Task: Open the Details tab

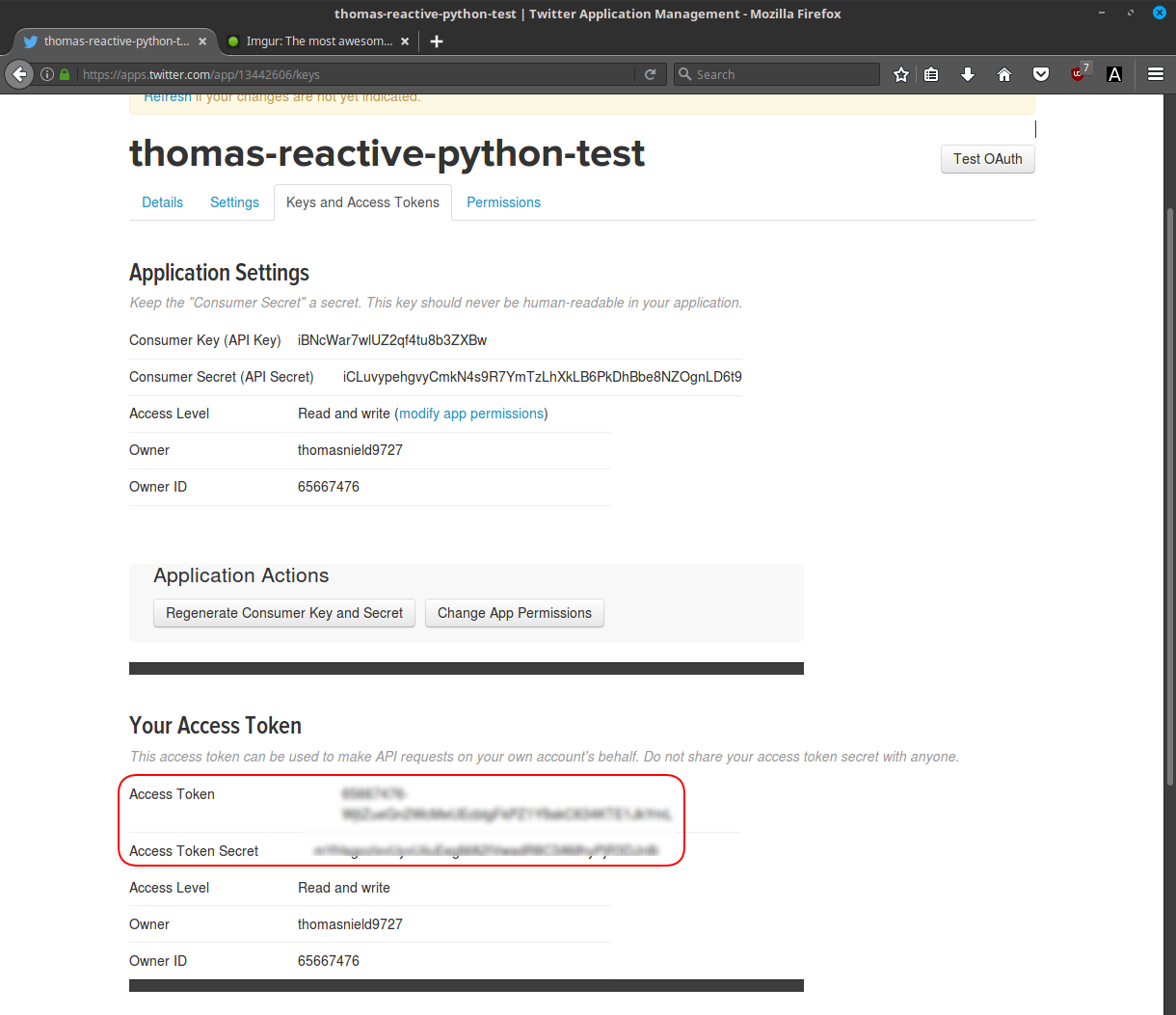Action: tap(162, 202)
